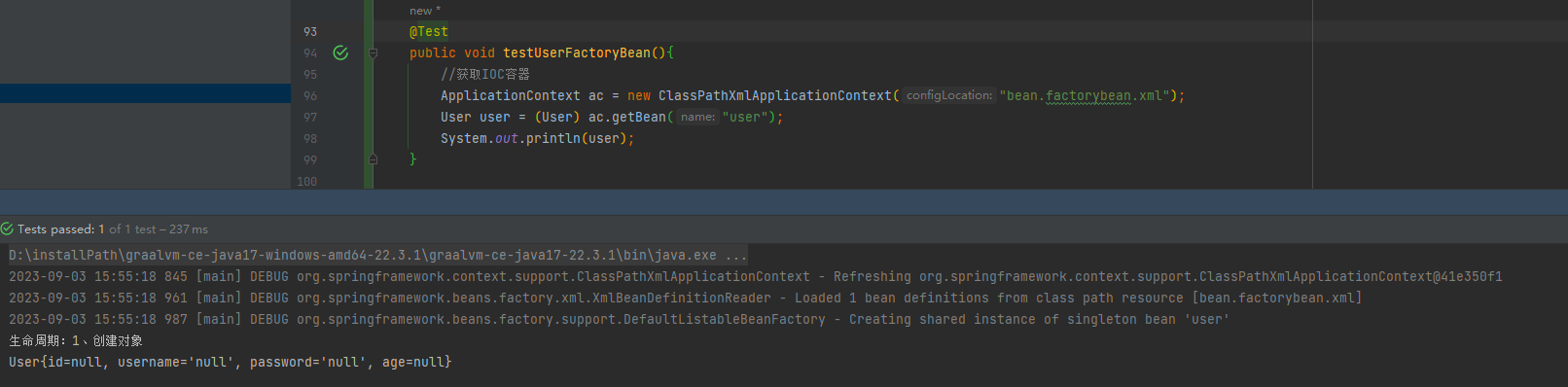This screenshot has height=387, width=1568.
Task: Click the testUserFactoryBean method name
Action: point(577,53)
